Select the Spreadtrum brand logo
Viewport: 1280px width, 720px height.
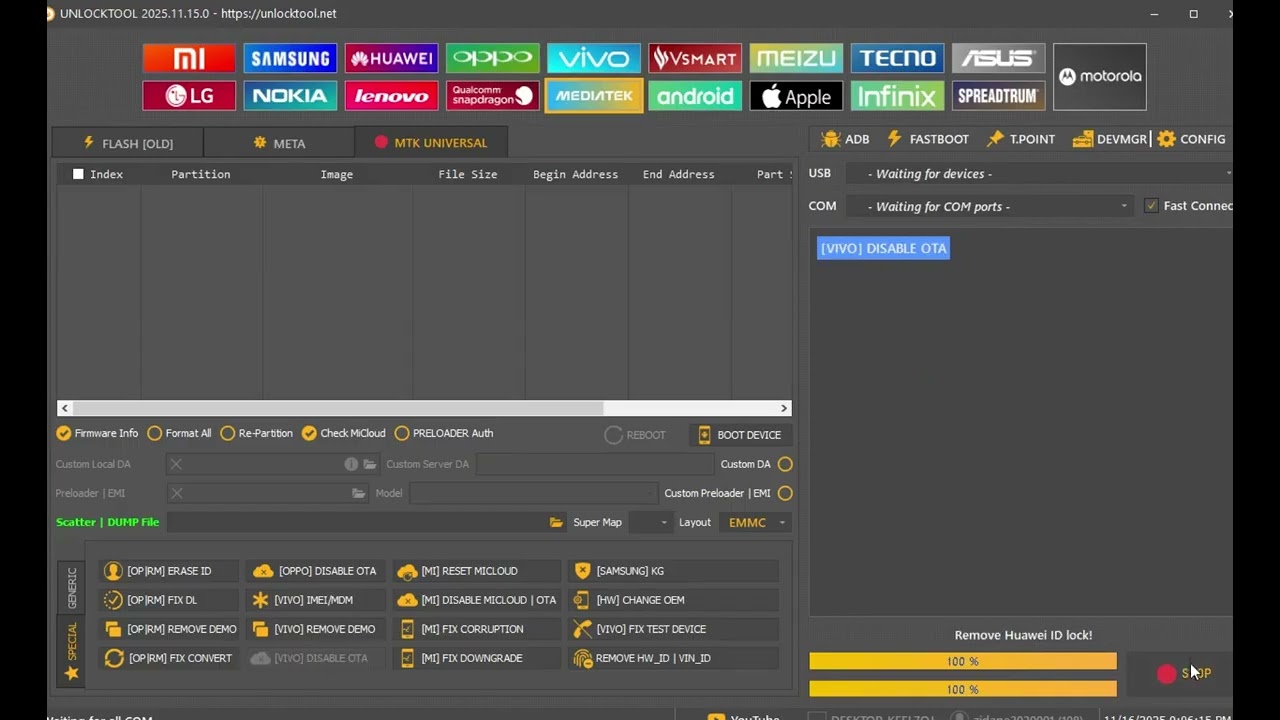pyautogui.click(x=998, y=96)
